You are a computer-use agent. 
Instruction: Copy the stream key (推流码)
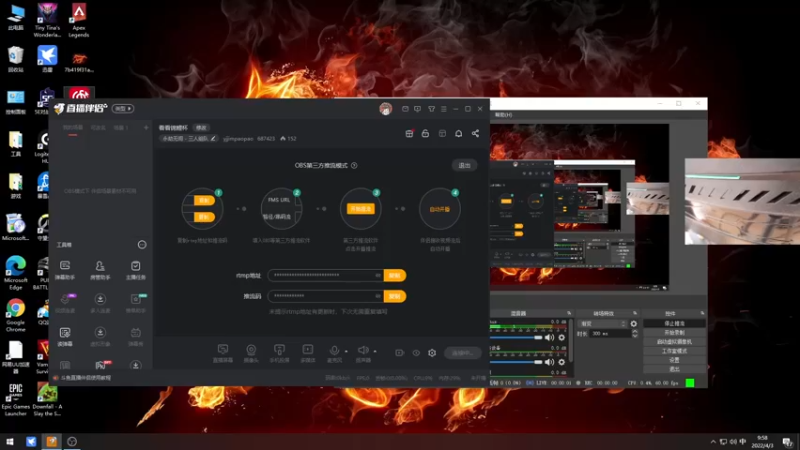coord(394,296)
